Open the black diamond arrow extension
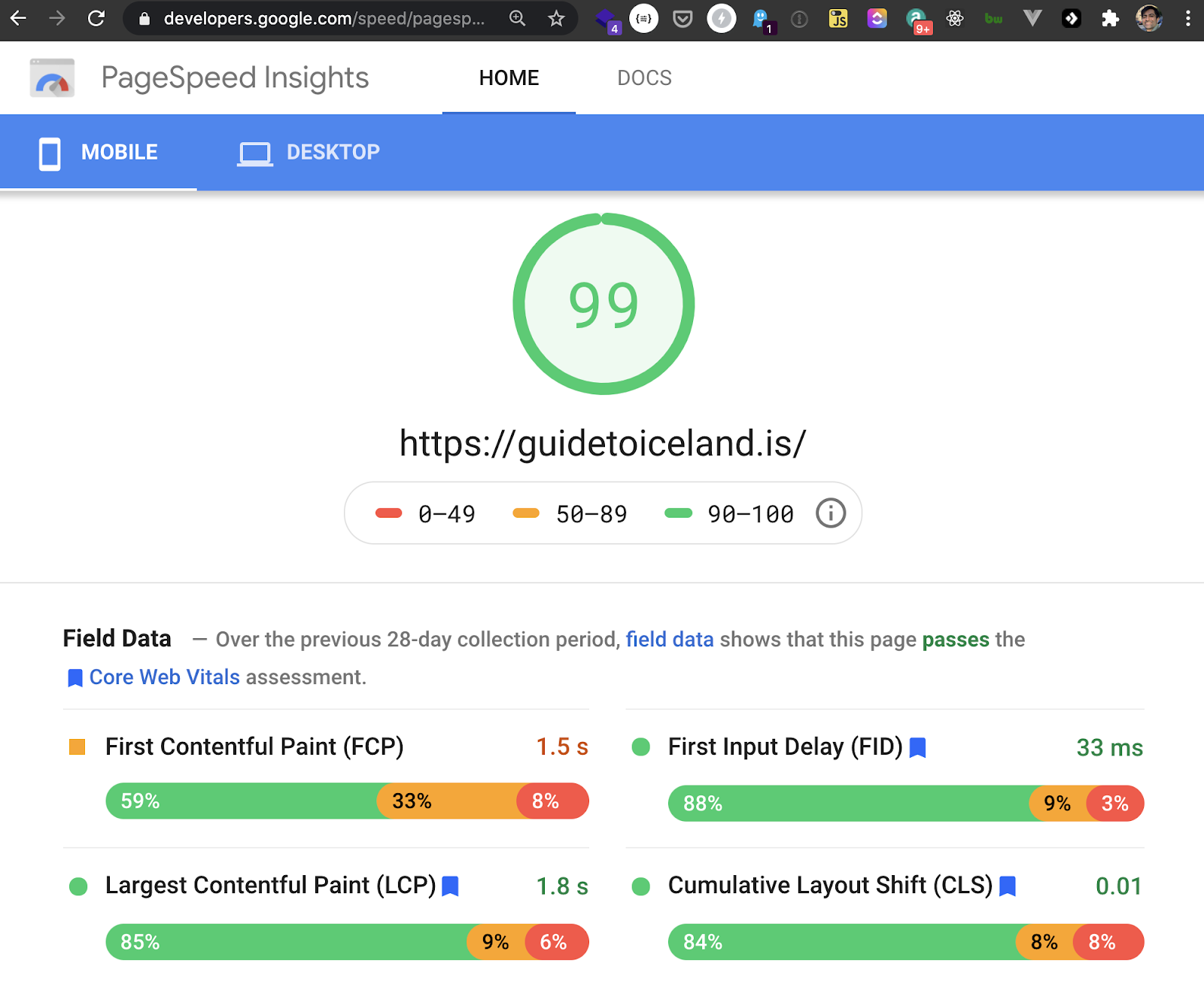Viewport: 1204px width, 982px height. (x=1072, y=18)
